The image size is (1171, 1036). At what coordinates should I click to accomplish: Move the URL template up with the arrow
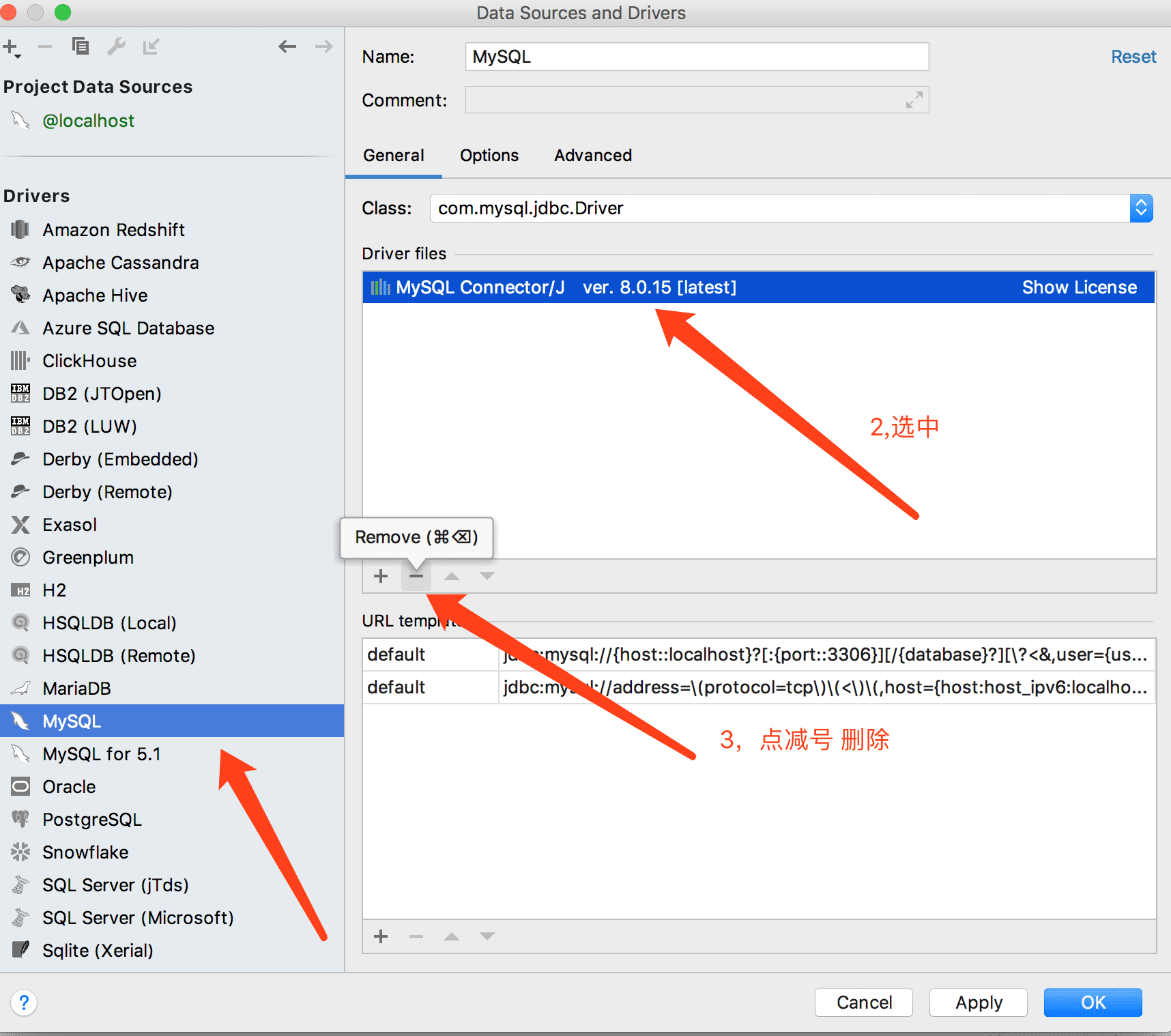452,936
